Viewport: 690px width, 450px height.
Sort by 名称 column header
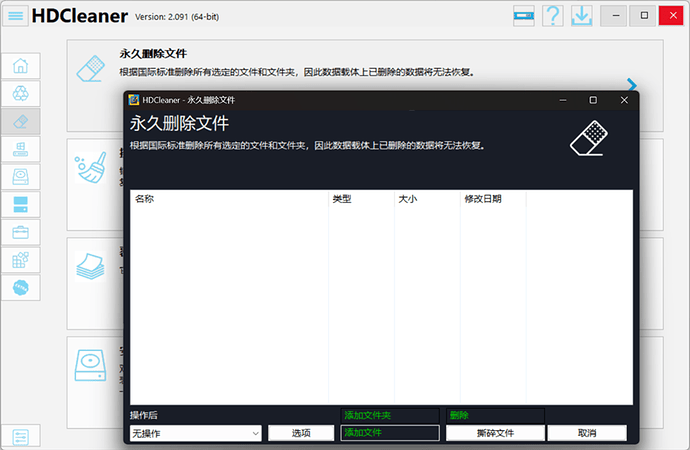229,199
